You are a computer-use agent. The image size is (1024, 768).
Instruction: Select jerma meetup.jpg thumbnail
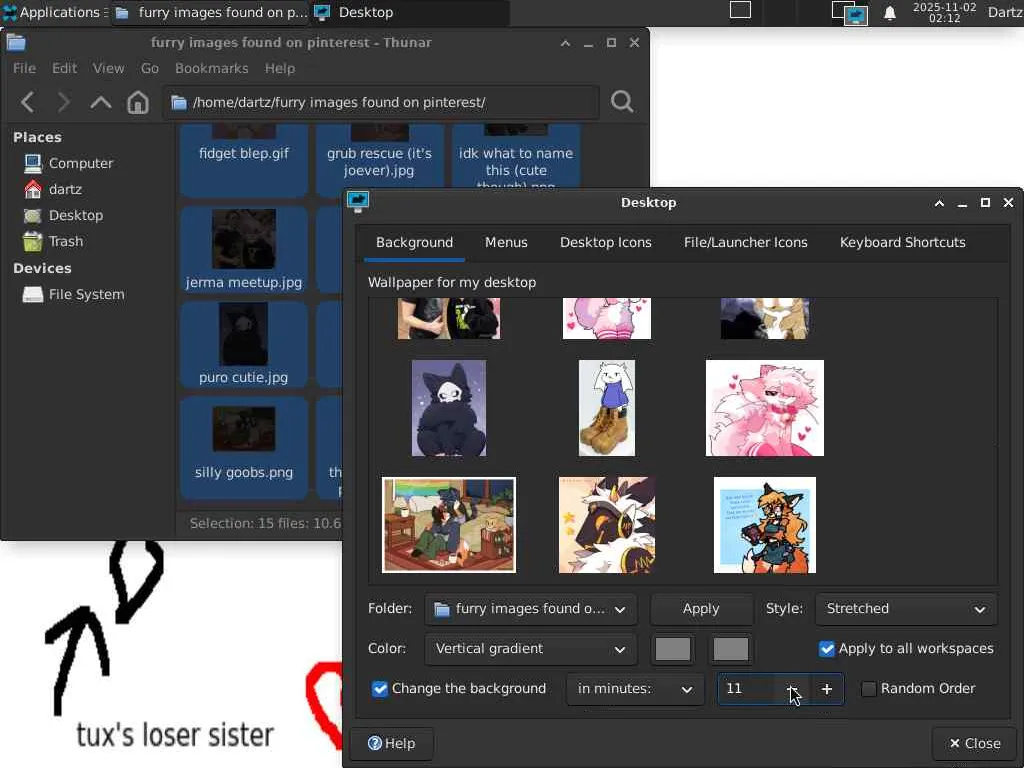(x=244, y=239)
